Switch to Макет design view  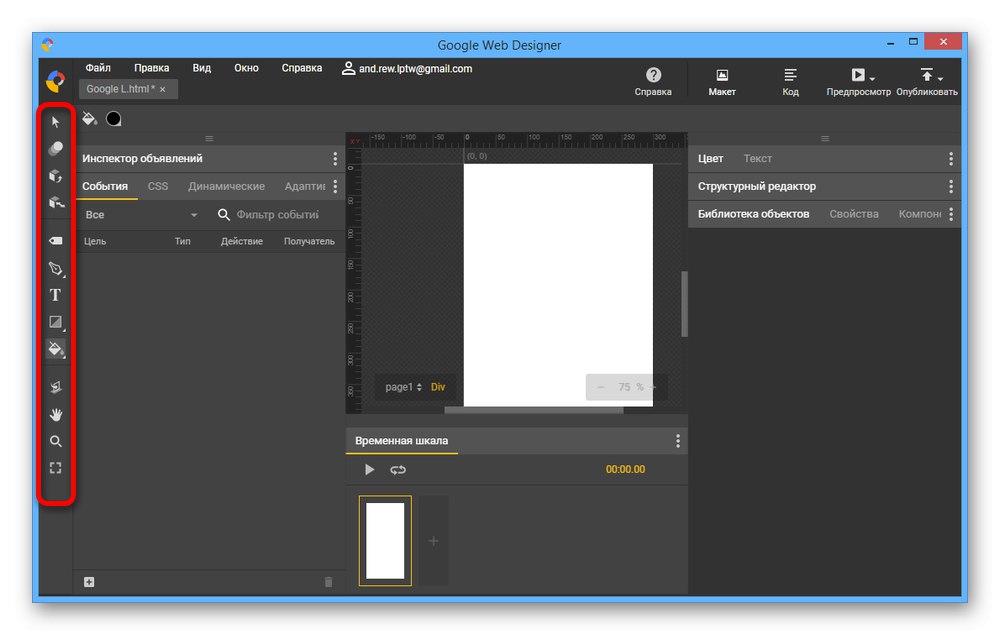[722, 82]
